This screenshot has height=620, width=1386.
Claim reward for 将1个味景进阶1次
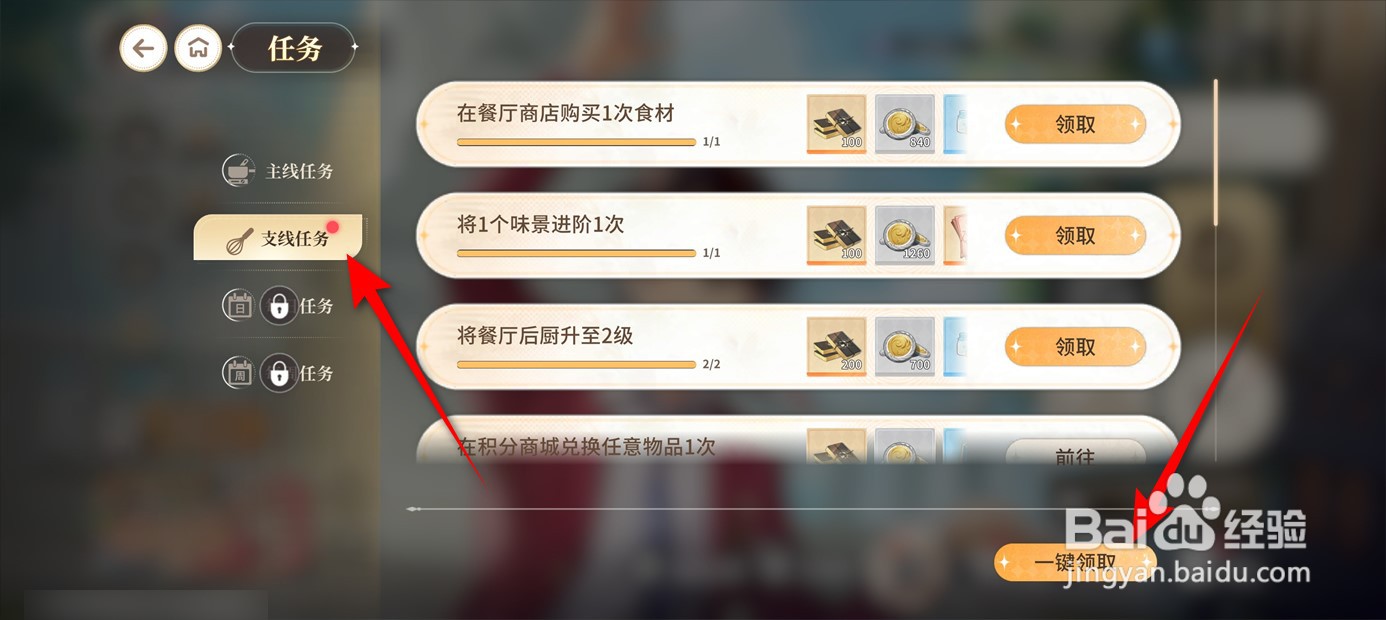pyautogui.click(x=1075, y=236)
